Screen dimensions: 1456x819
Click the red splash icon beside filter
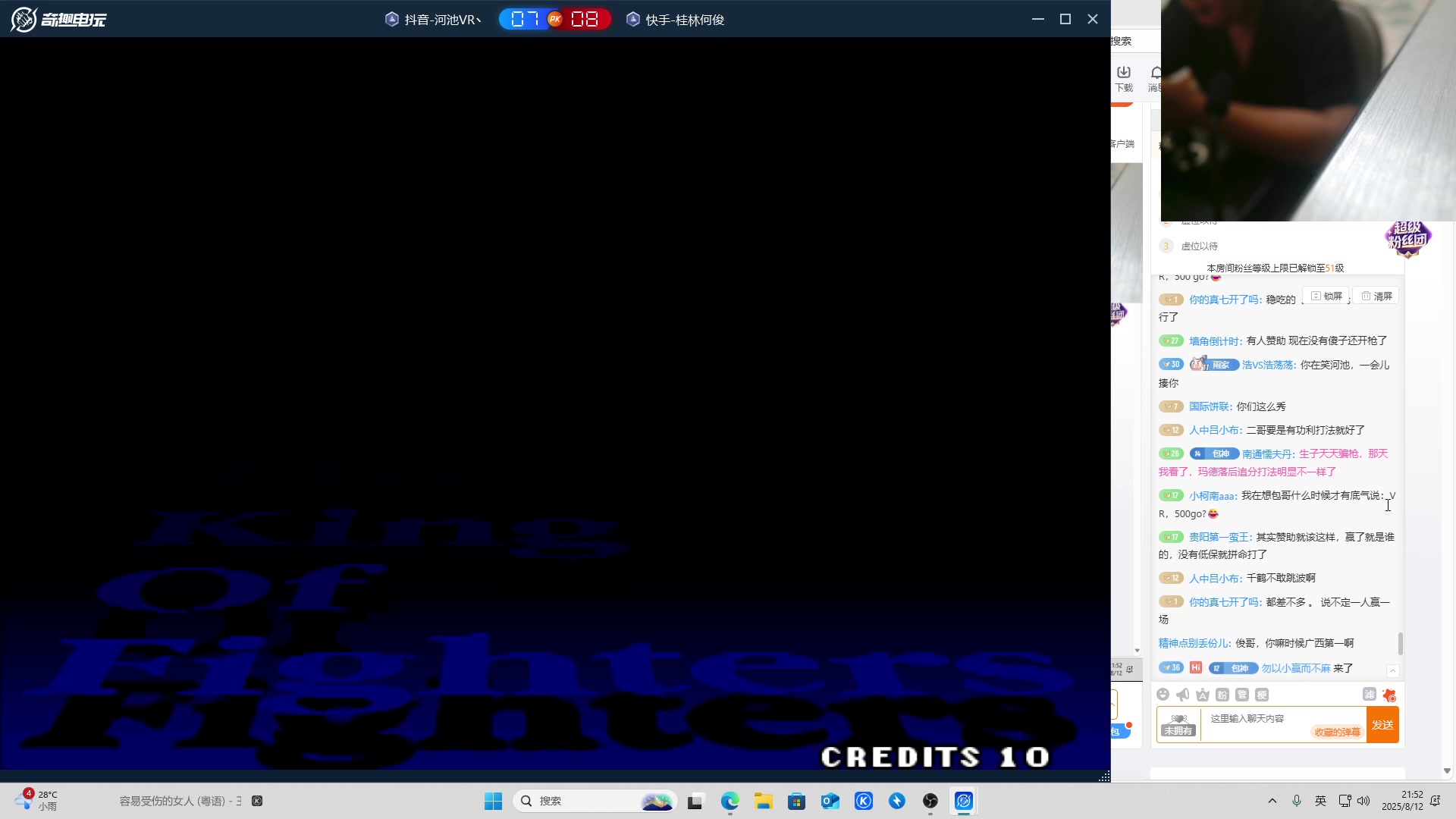(x=1389, y=695)
